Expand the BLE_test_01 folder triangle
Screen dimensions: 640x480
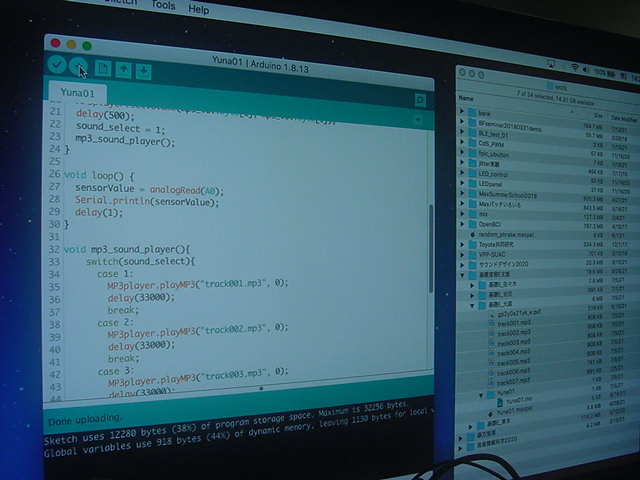pos(462,131)
